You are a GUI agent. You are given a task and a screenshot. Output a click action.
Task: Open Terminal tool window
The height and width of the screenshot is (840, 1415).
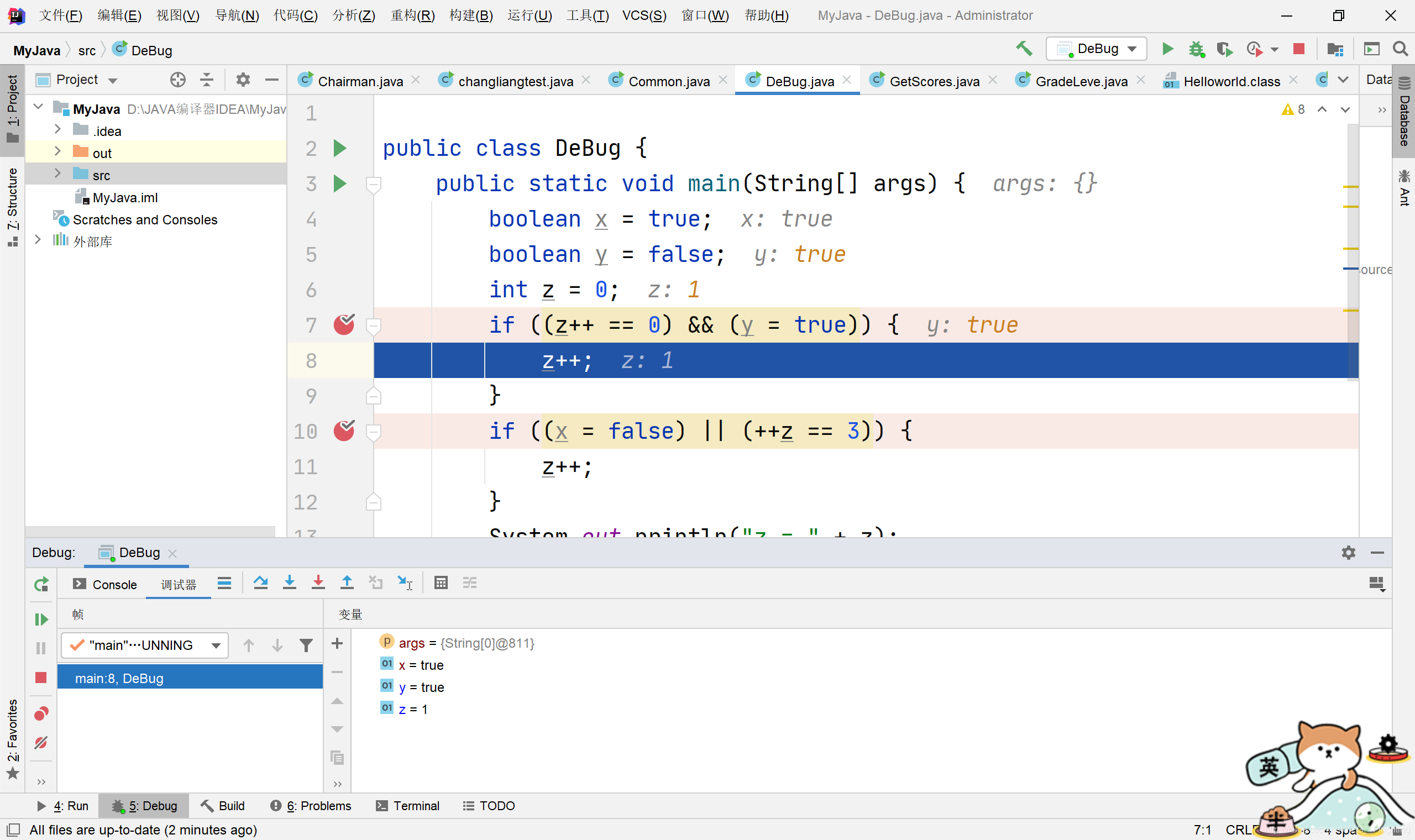pyautogui.click(x=407, y=806)
